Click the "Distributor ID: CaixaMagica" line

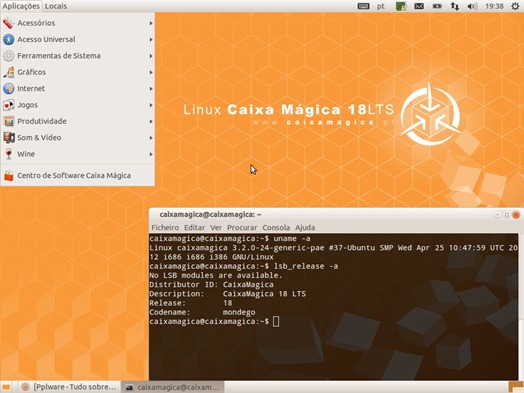point(211,285)
